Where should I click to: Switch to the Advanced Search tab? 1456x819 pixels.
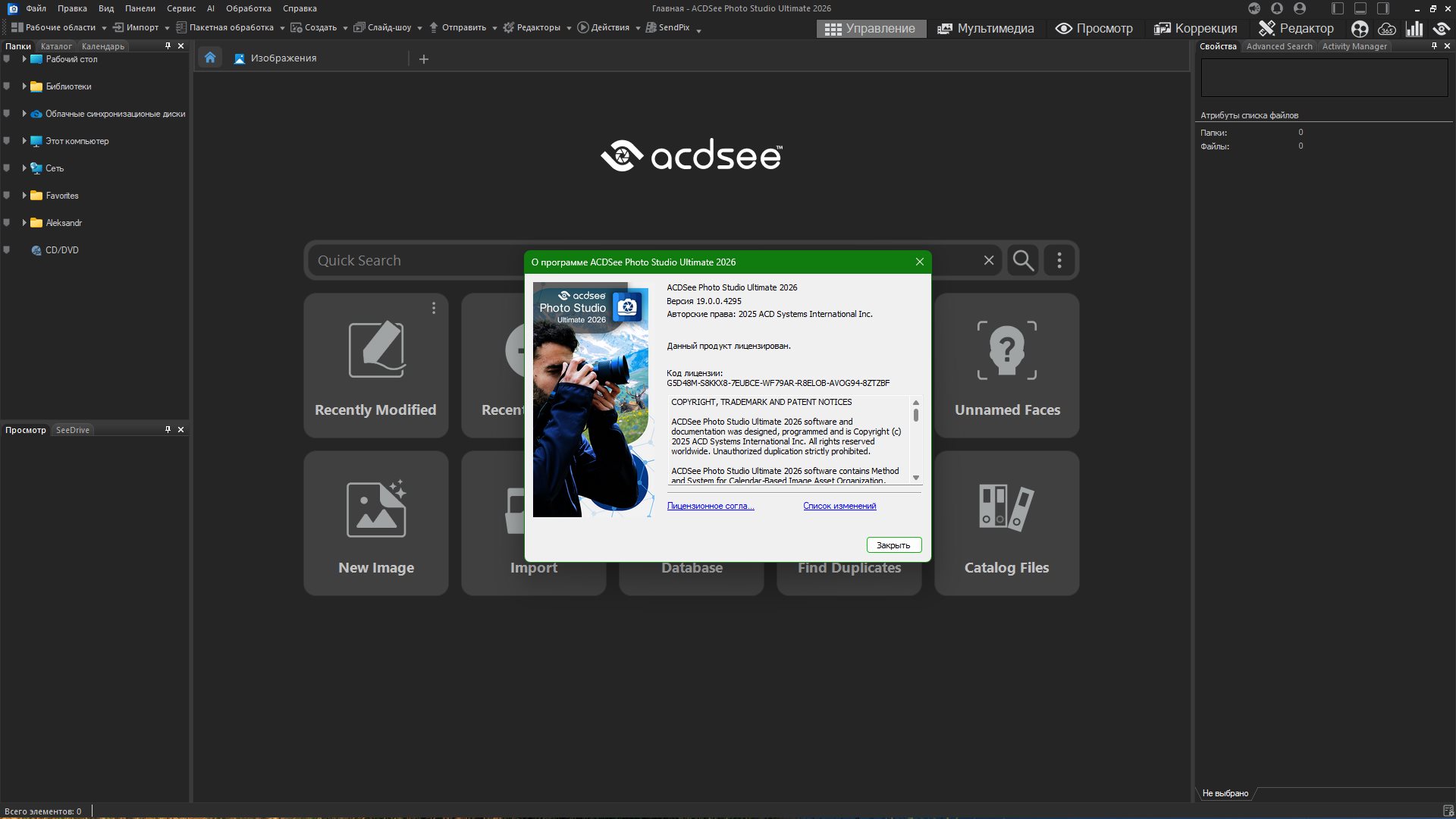coord(1279,46)
